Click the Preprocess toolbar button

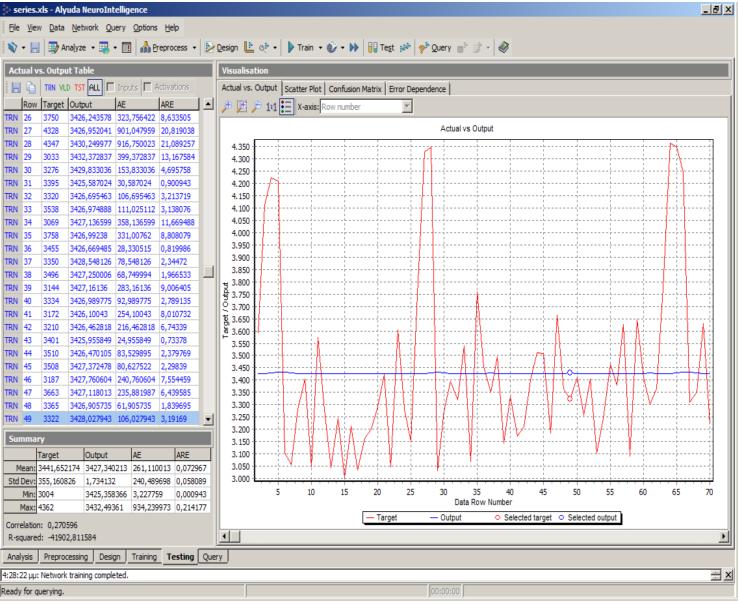point(164,47)
